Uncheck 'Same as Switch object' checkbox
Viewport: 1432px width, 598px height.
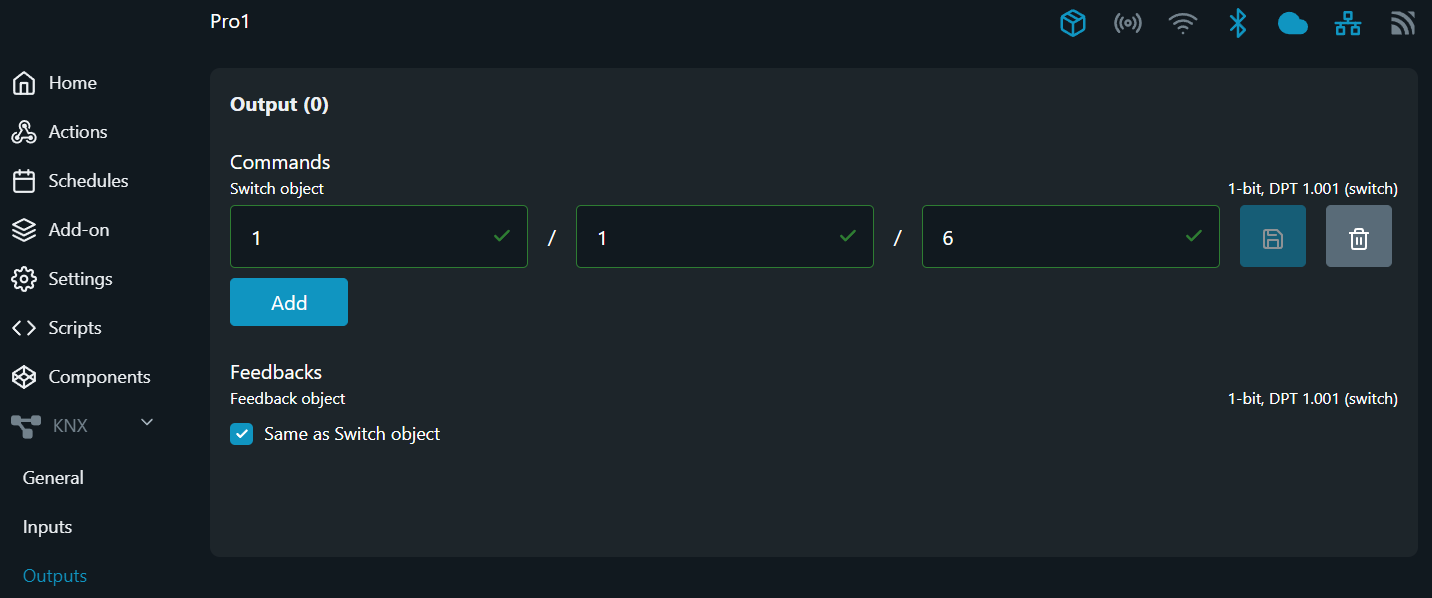242,434
